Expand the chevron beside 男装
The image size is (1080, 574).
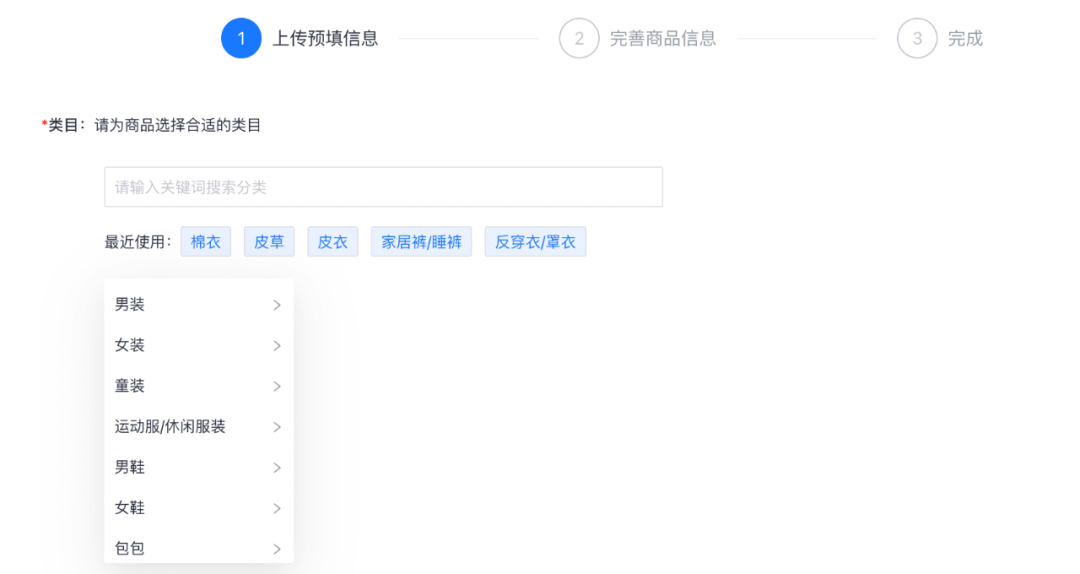(x=277, y=305)
